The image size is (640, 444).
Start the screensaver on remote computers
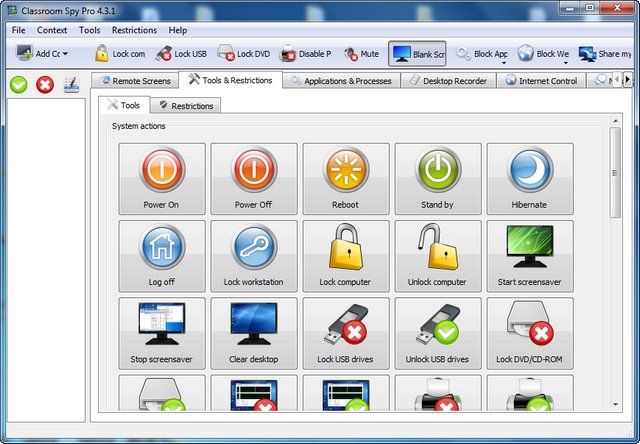coord(530,256)
